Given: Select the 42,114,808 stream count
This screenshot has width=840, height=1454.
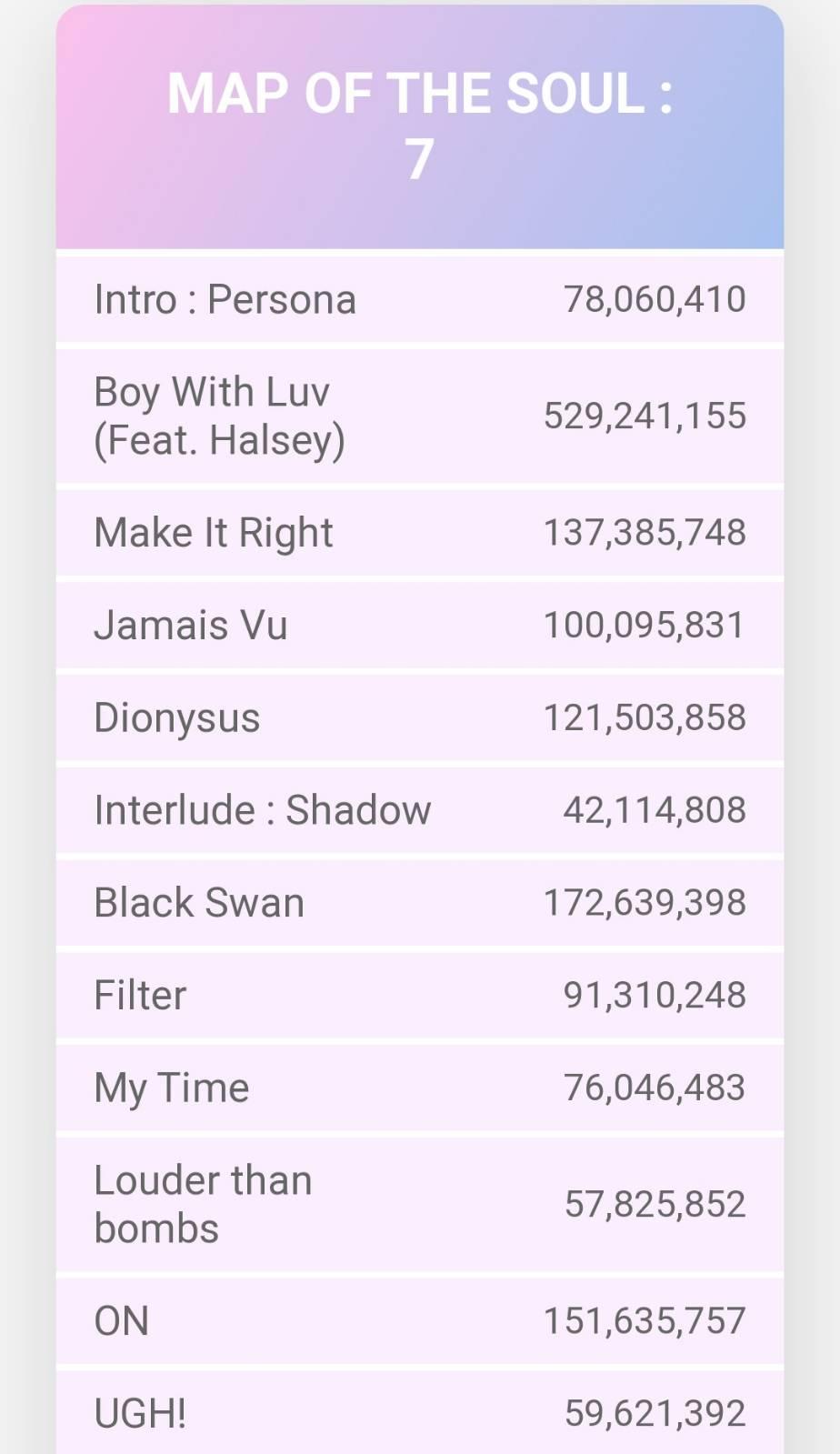Looking at the screenshot, I should (x=655, y=810).
